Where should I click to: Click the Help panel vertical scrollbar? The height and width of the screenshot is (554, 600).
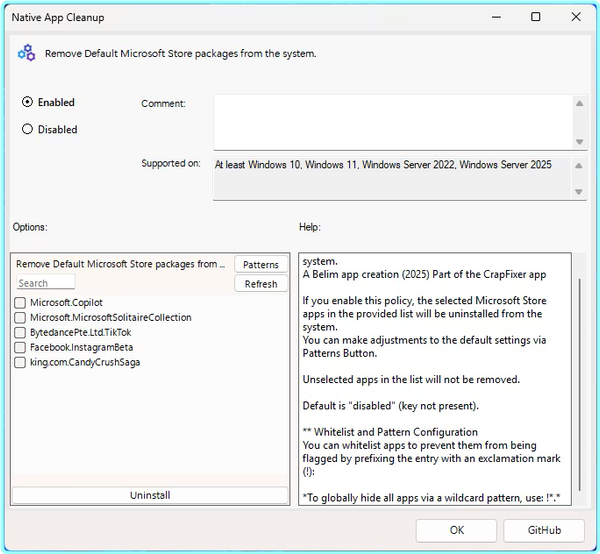click(x=580, y=385)
